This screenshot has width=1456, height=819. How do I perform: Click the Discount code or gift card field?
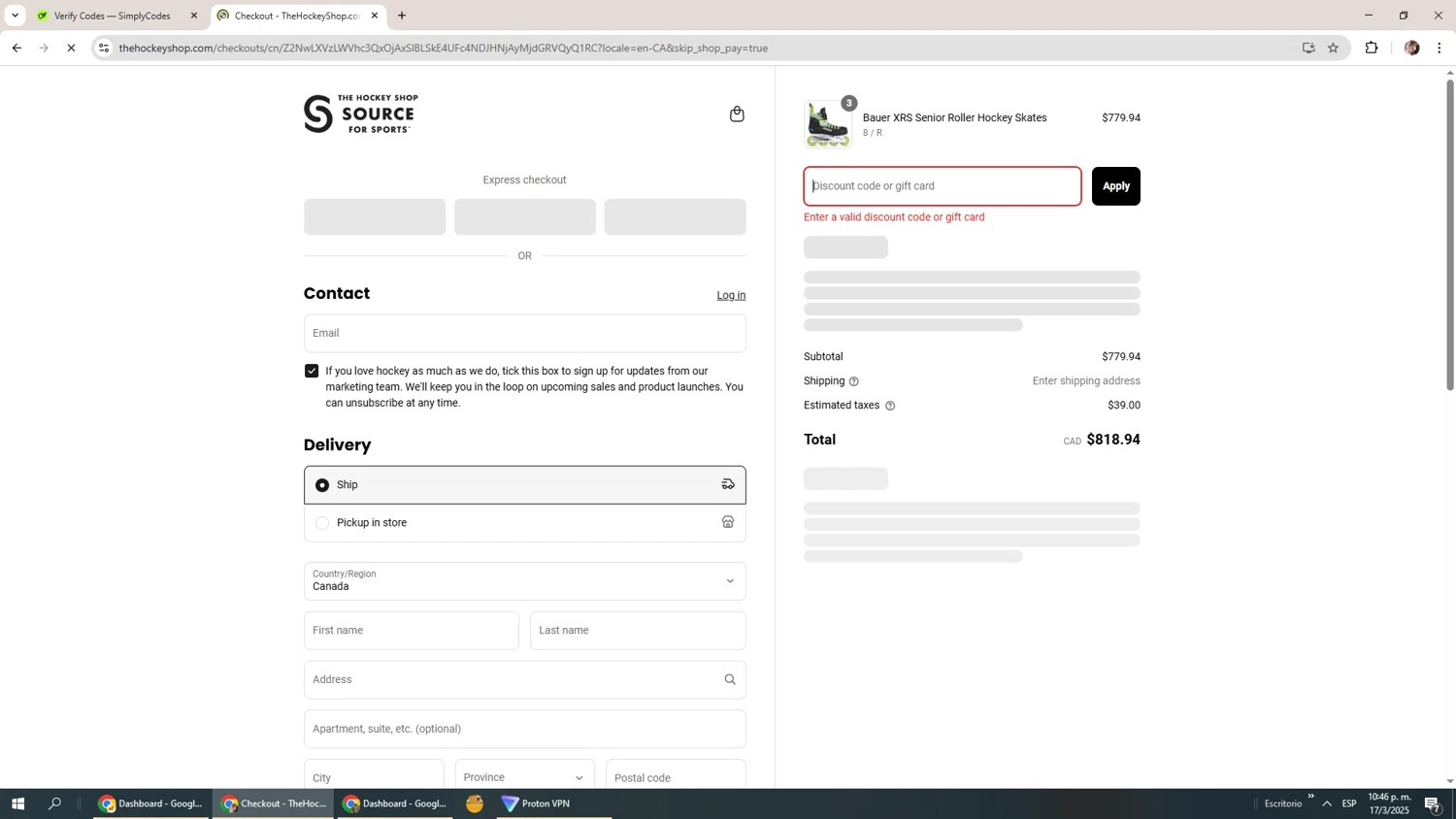click(943, 186)
